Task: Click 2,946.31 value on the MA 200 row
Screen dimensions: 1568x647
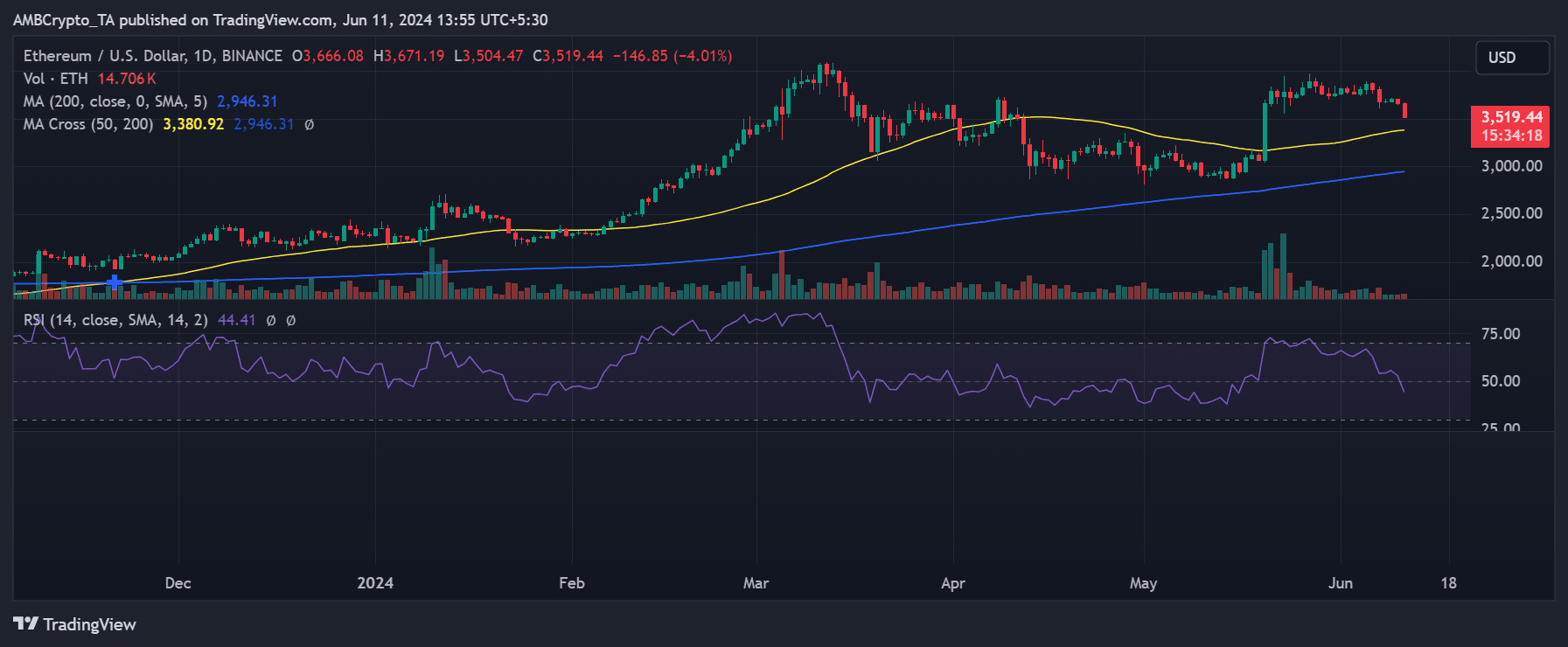Action: [247, 101]
